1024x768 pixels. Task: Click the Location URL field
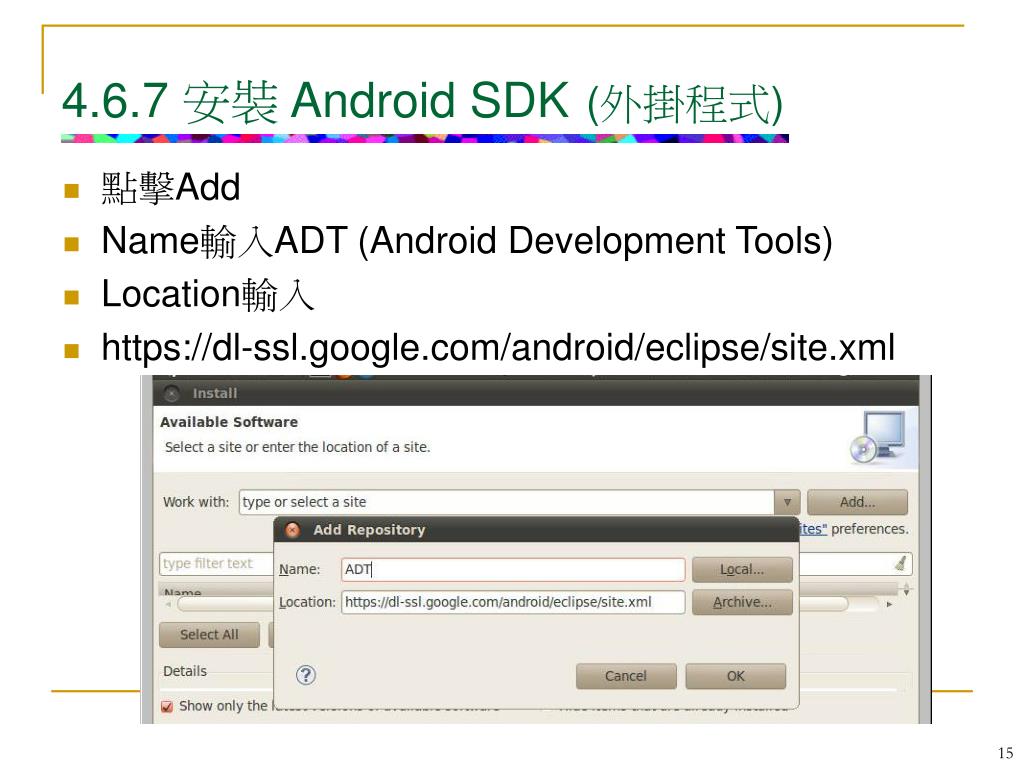tap(513, 602)
